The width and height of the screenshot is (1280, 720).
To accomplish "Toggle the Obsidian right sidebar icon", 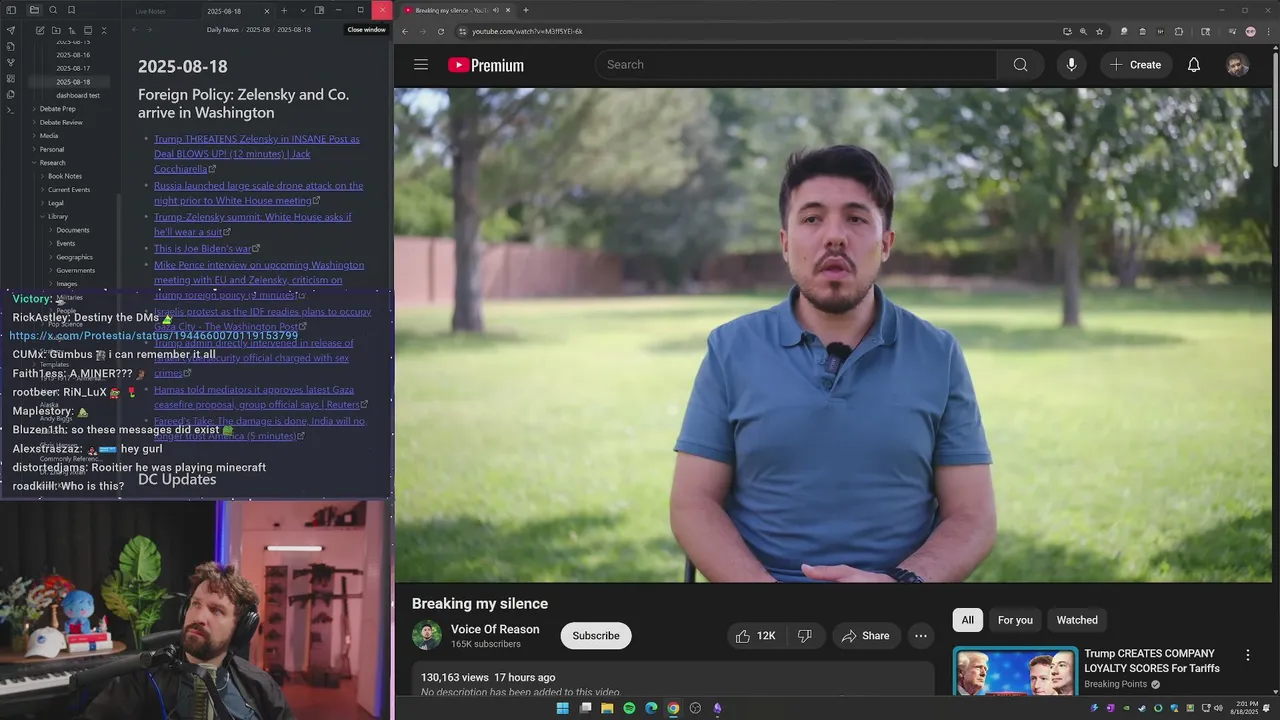I will (319, 10).
